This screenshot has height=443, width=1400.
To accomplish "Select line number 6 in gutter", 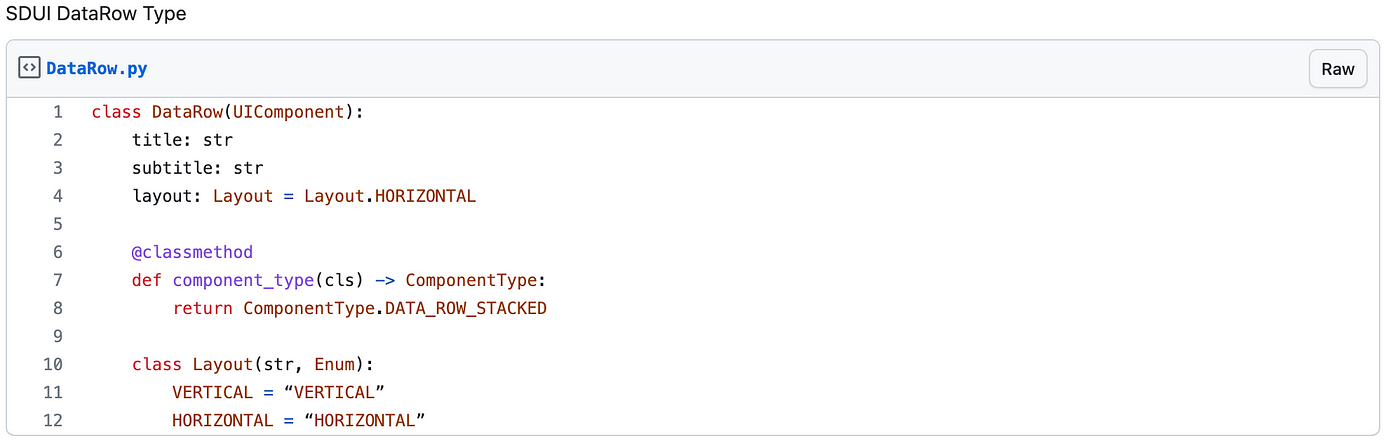I will tap(57, 252).
